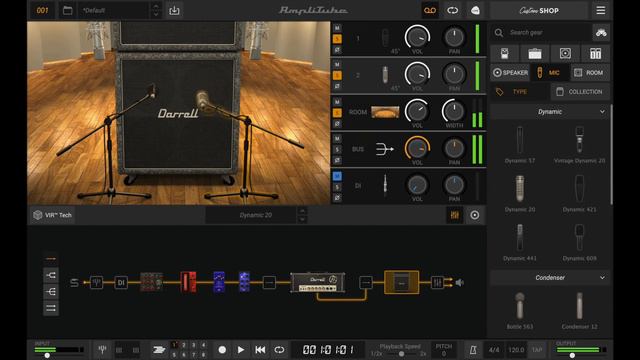Image resolution: width=640 pixels, height=360 pixels.
Task: Select the tuner block in signal chain
Action: coord(96,282)
